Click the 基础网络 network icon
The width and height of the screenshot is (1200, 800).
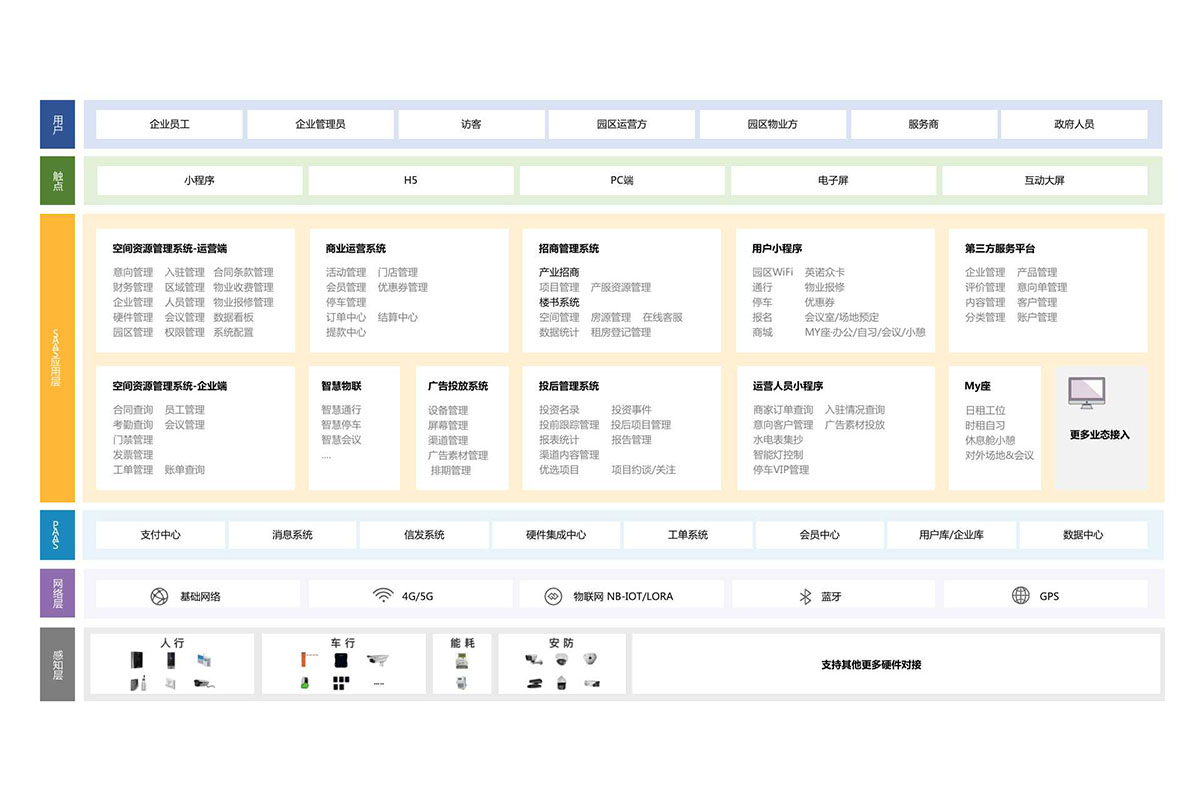(159, 596)
